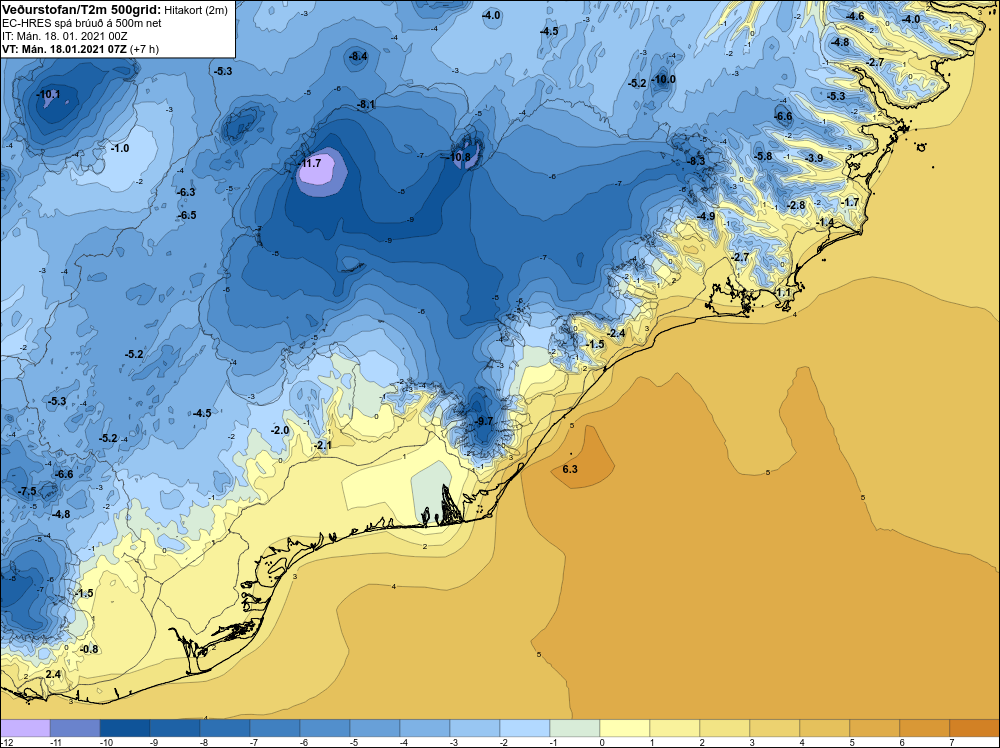Click the -2.1 temperature label

pyautogui.click(x=323, y=446)
